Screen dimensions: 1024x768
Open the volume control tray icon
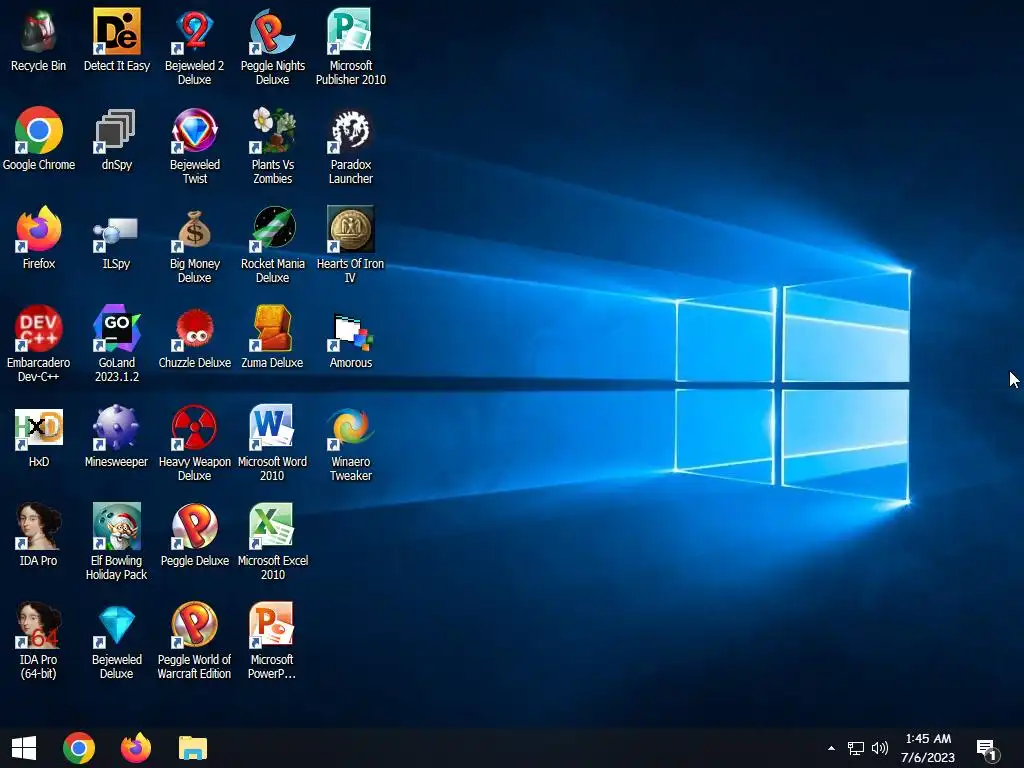click(x=880, y=748)
